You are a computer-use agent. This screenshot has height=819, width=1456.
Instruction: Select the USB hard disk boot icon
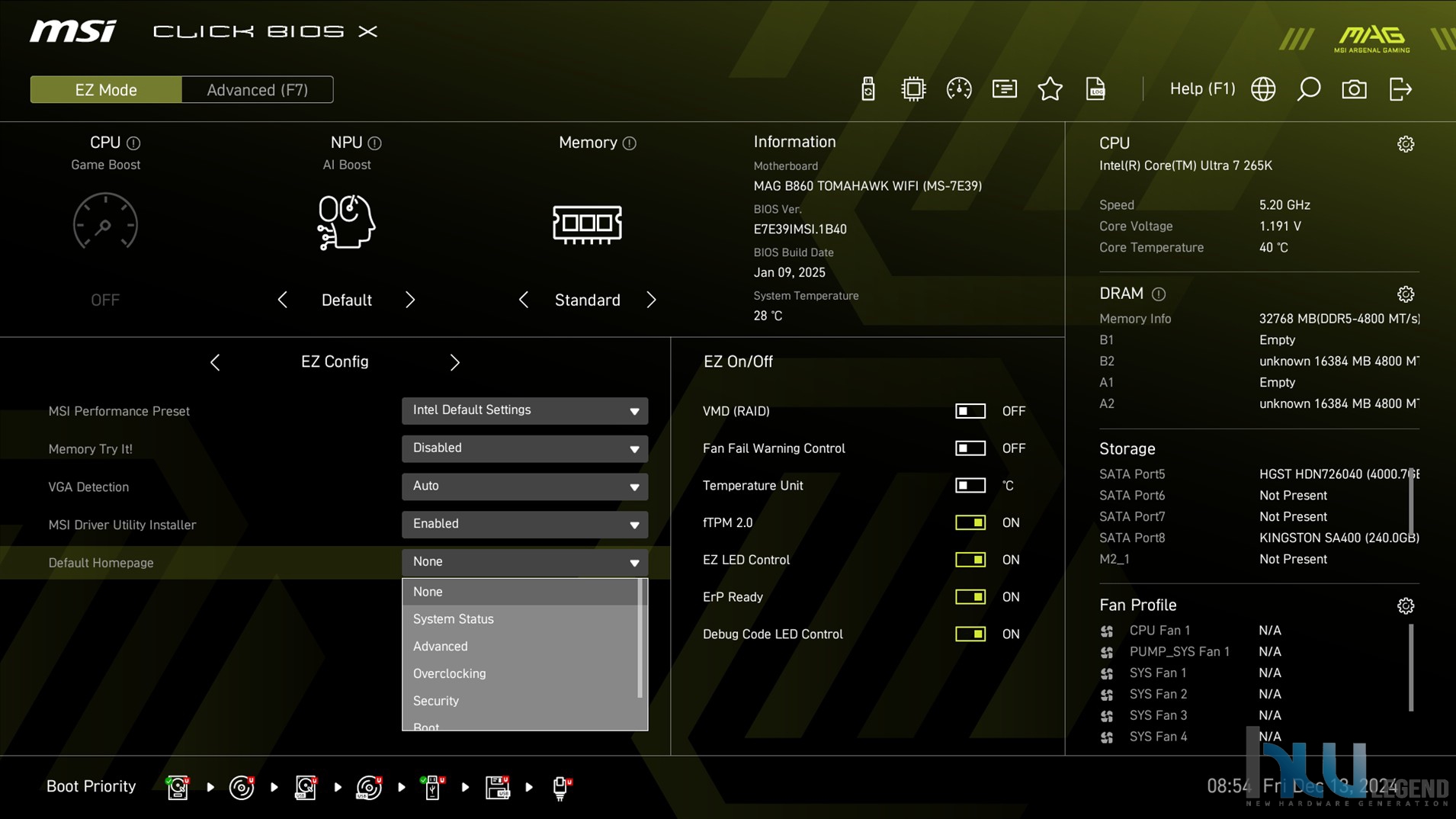pos(306,787)
